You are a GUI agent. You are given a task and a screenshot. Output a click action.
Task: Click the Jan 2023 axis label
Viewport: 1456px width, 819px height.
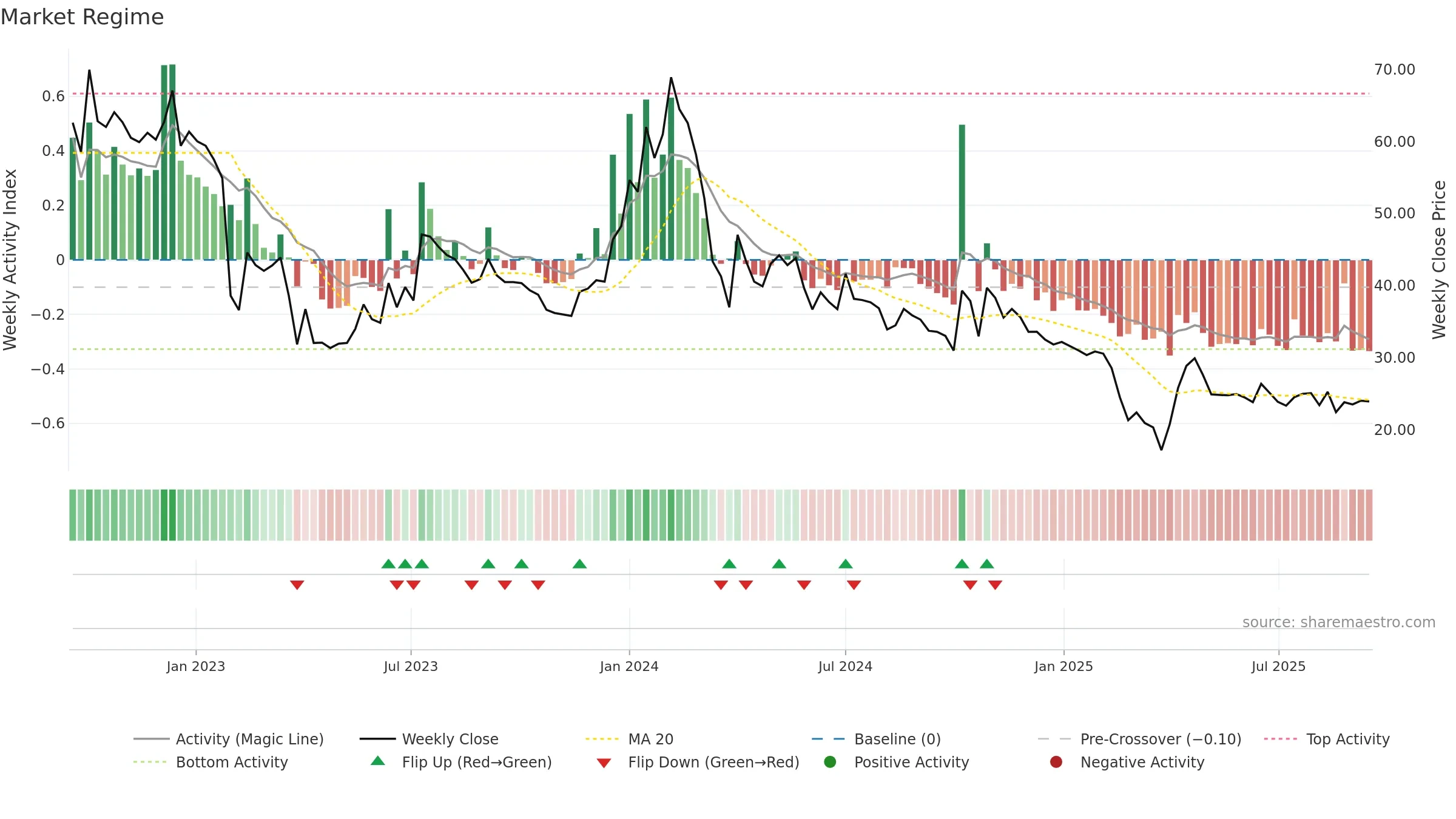(196, 666)
